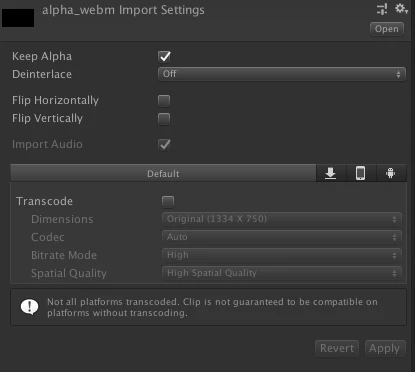
Task: Click the Transcode label
Action: [44, 201]
